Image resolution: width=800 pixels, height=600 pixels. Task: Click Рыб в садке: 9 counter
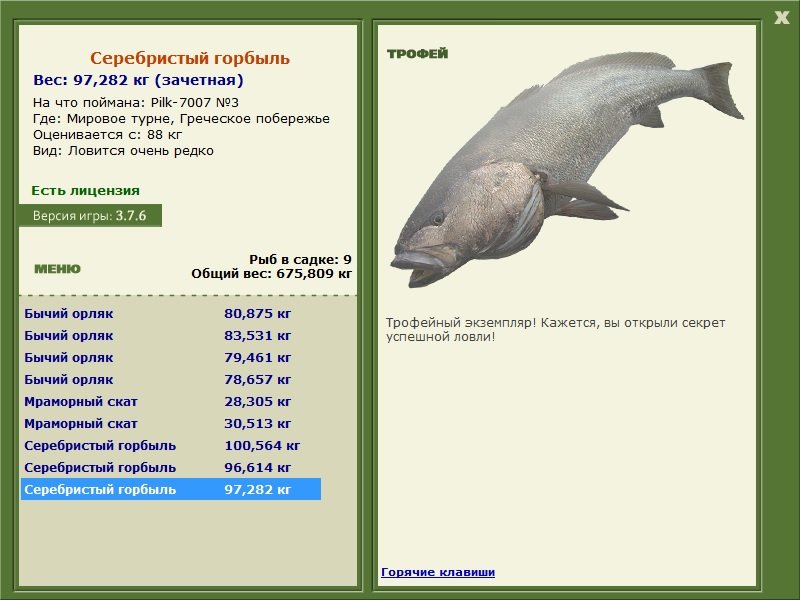pos(301,259)
